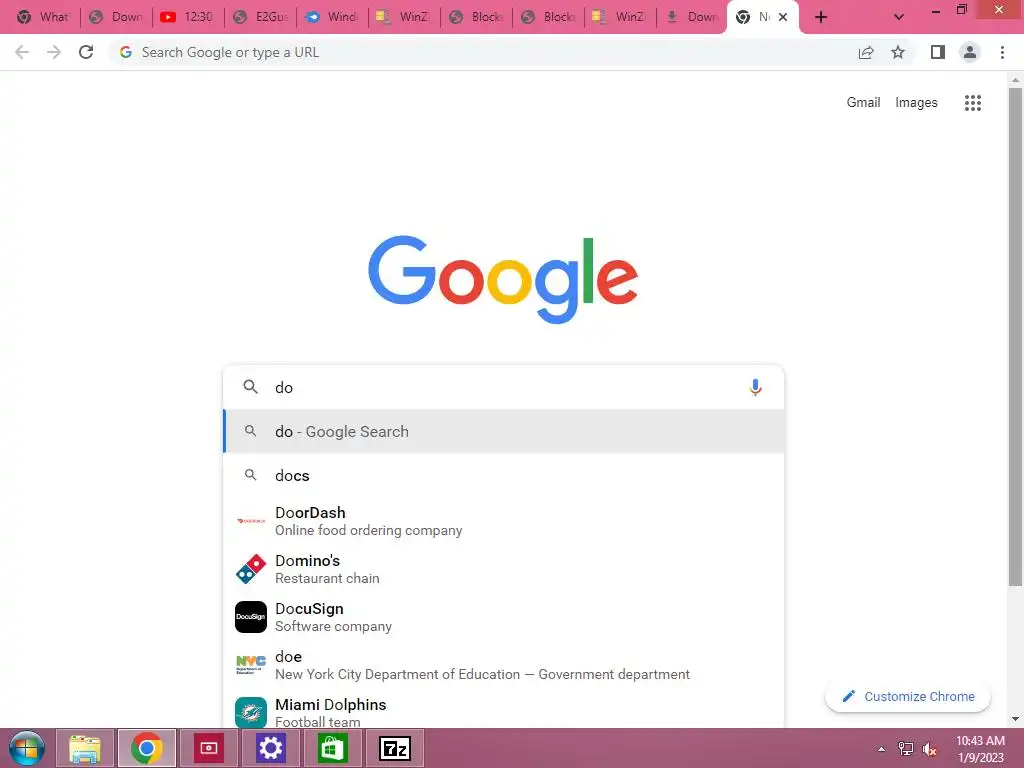Open a new tab with plus button
This screenshot has height=768, width=1024.
coord(821,17)
